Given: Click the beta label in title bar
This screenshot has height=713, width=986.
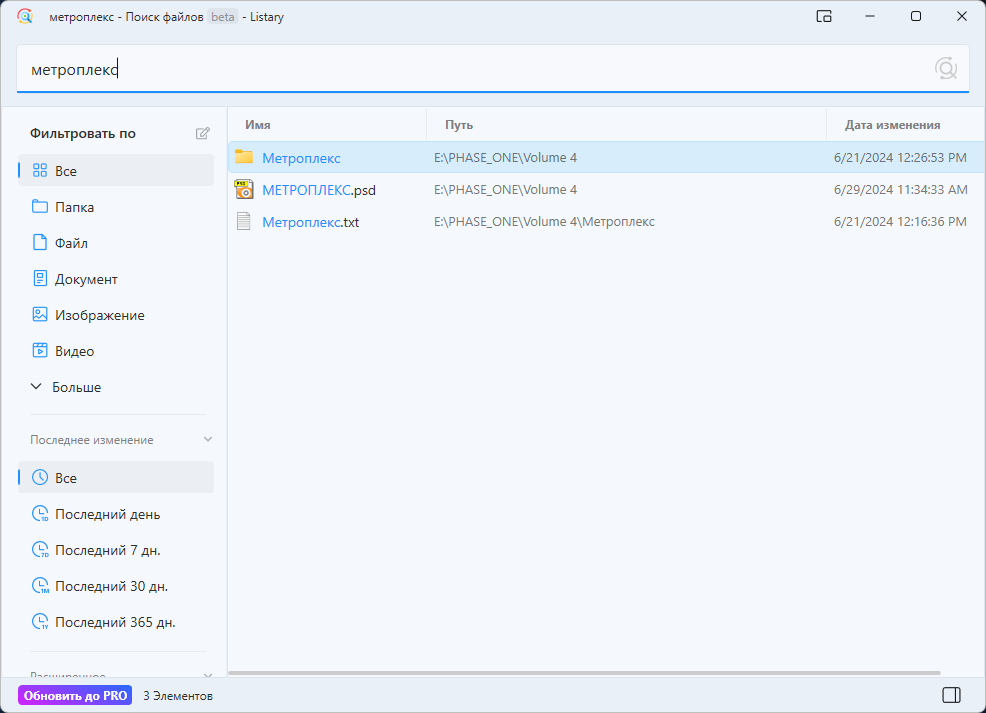Looking at the screenshot, I should (x=223, y=17).
